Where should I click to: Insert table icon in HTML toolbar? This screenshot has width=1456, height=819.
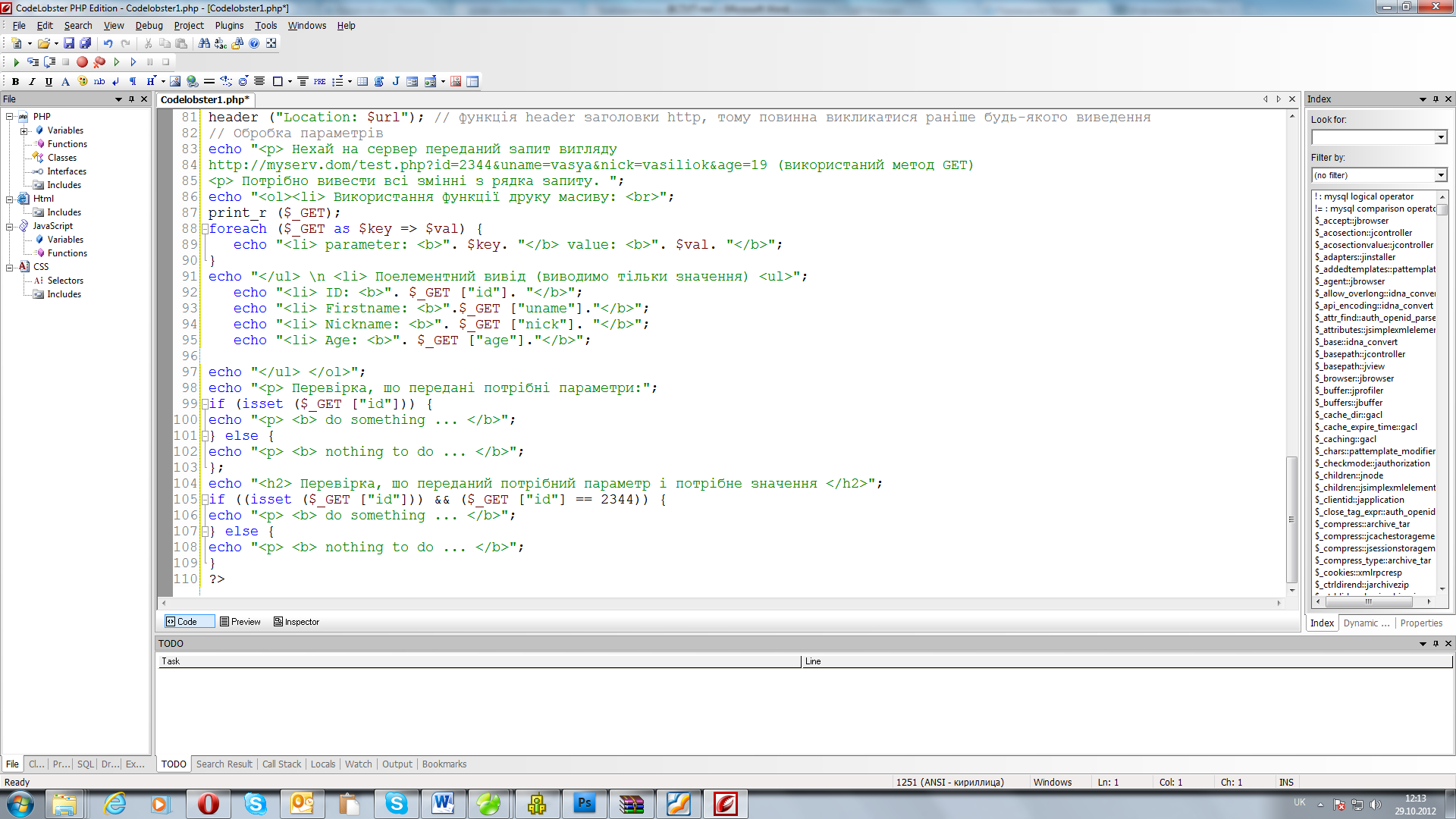tap(362, 81)
